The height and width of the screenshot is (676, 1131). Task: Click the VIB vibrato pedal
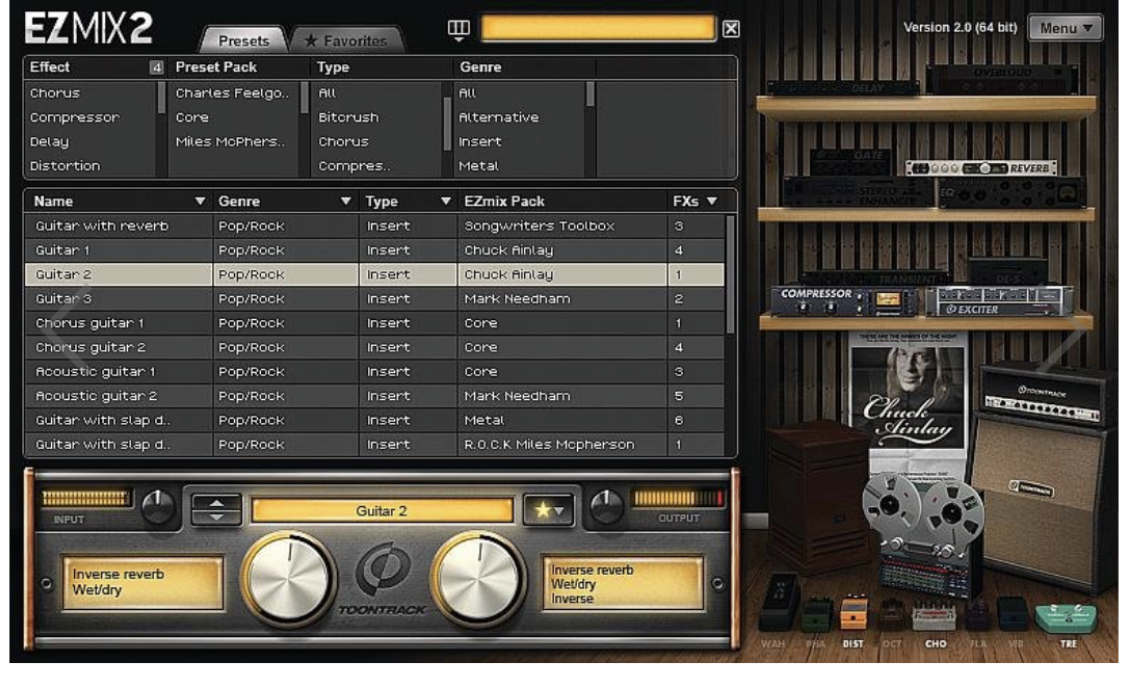(x=1013, y=613)
